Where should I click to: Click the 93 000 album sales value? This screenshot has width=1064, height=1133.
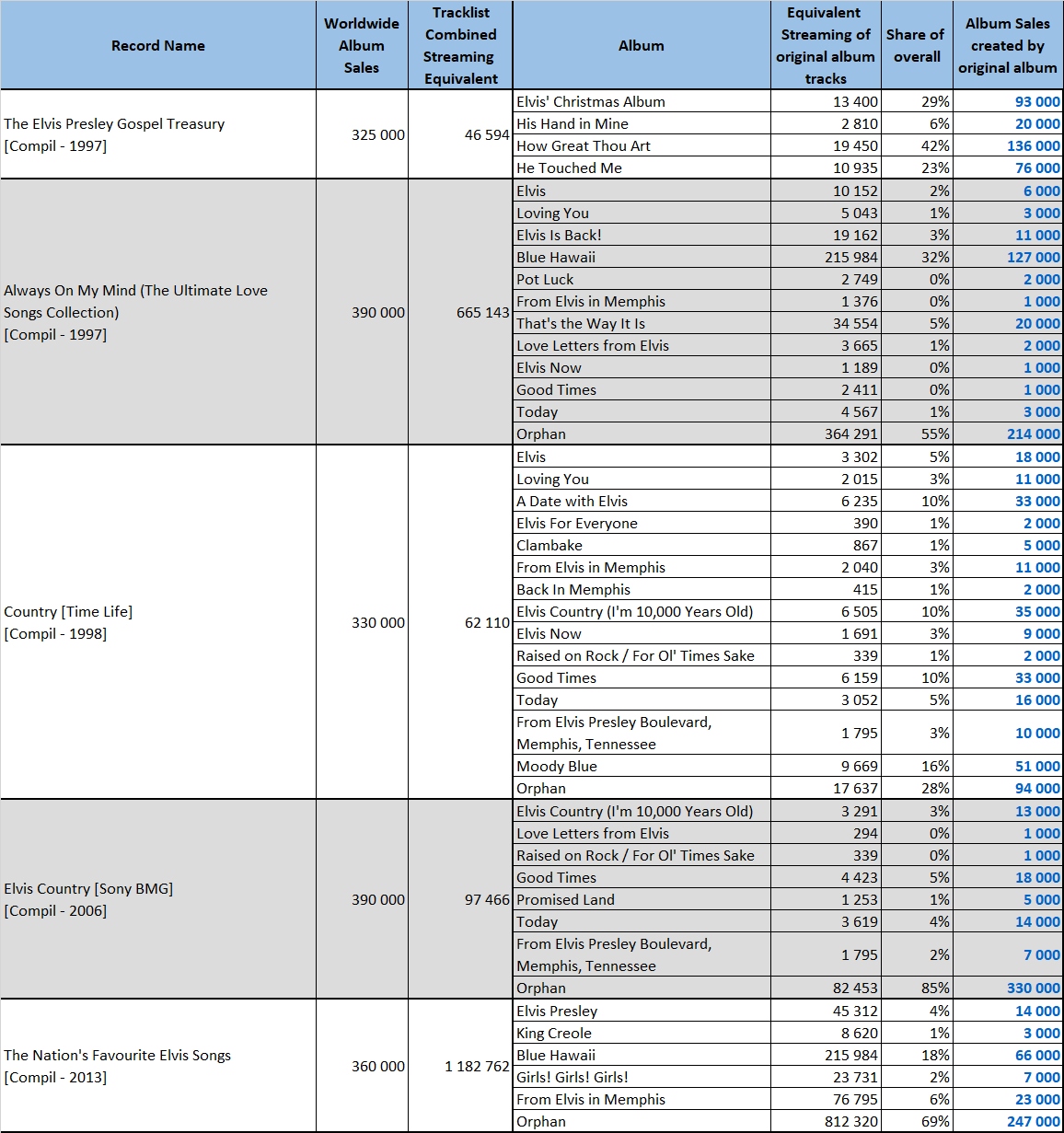tap(1008, 101)
